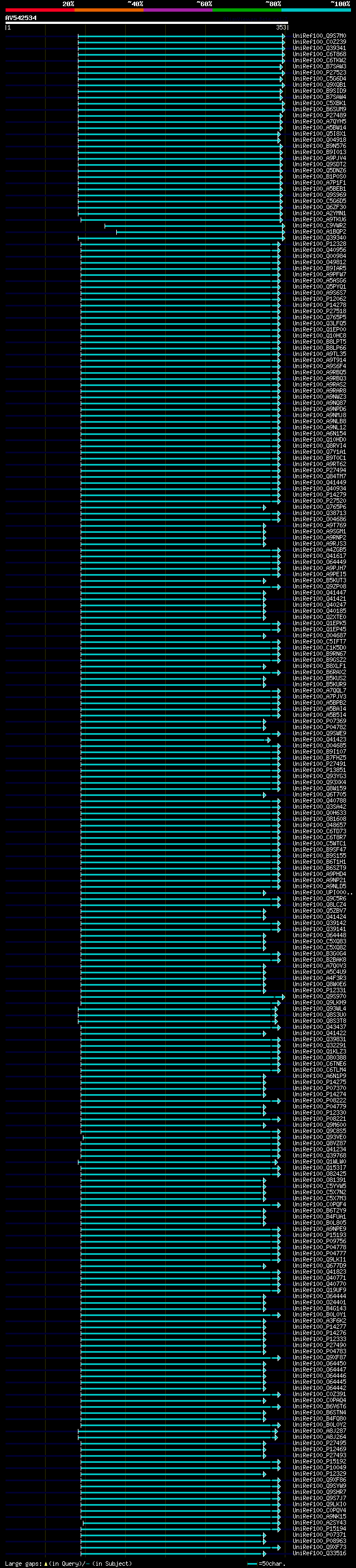Open hit UniRef100_A7P1F1
Viewport: 356px width, 1568px height.
click(x=319, y=182)
